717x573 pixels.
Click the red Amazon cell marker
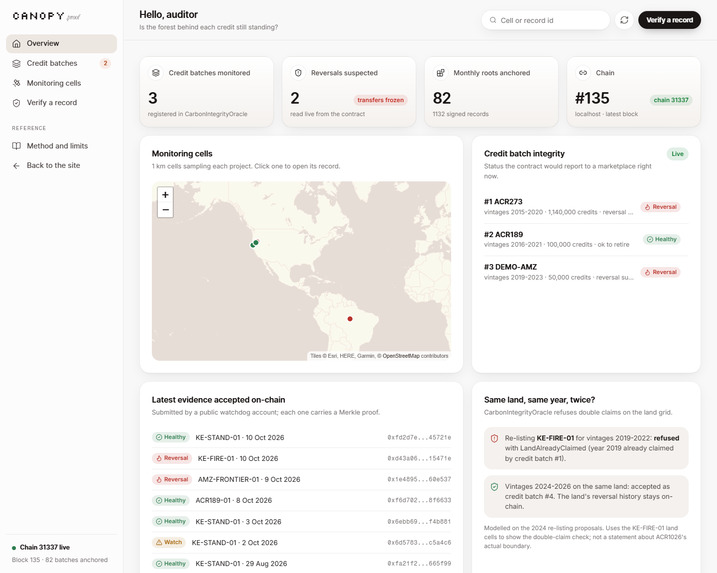[350, 319]
